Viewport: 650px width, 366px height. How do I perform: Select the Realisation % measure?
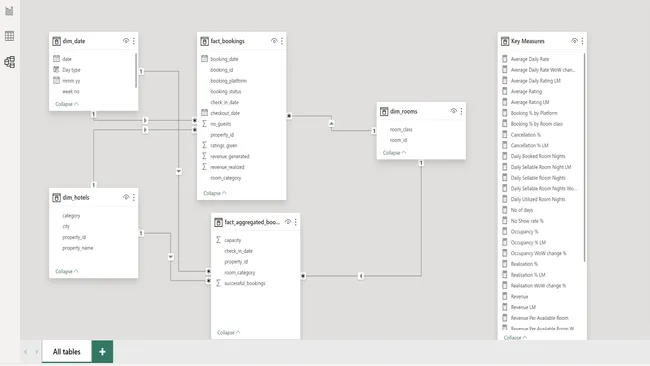click(524, 264)
